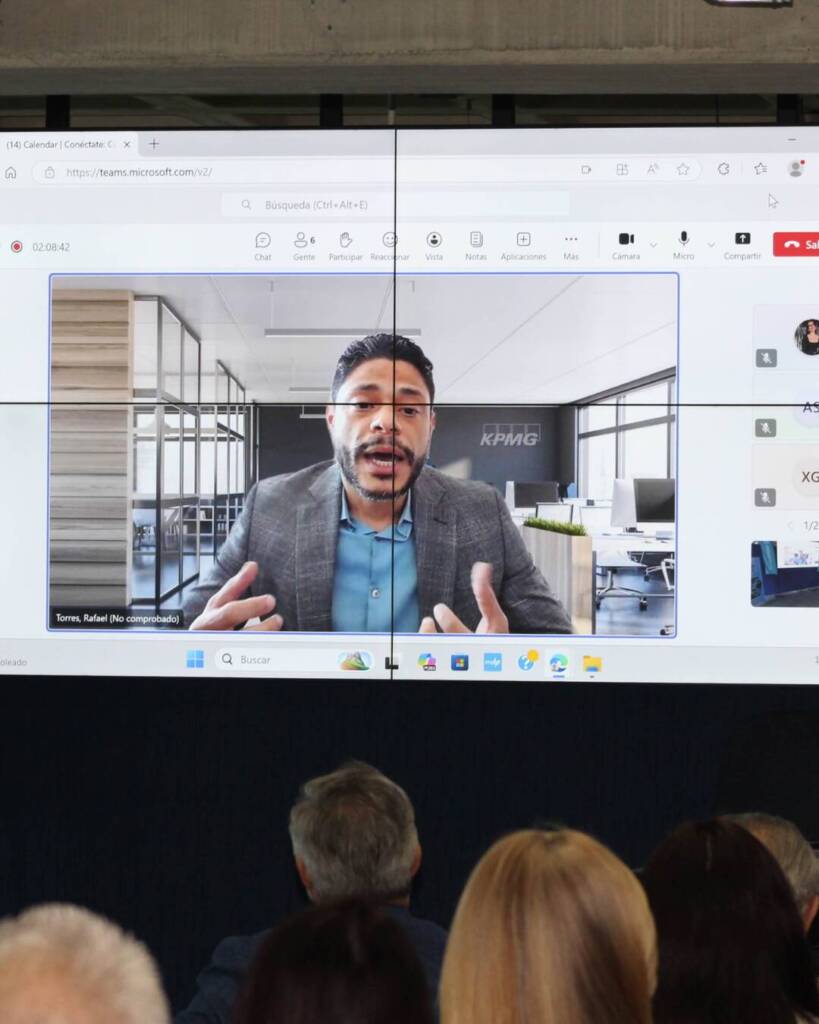The image size is (819, 1024).
Task: Open Aplicaciones in the meeting toolbar
Action: pos(523,245)
